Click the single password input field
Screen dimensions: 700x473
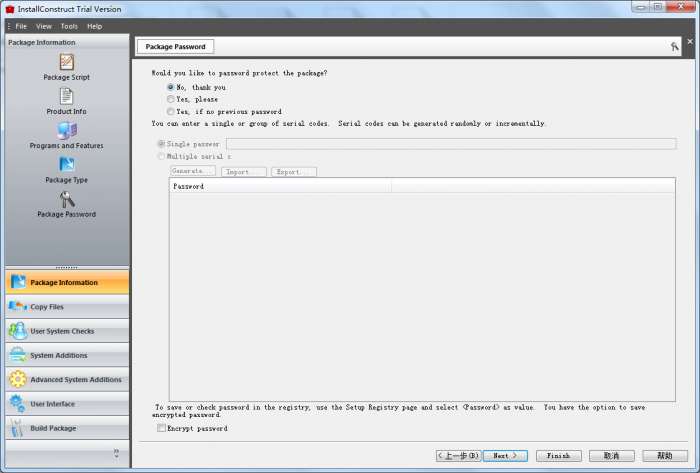coord(451,144)
